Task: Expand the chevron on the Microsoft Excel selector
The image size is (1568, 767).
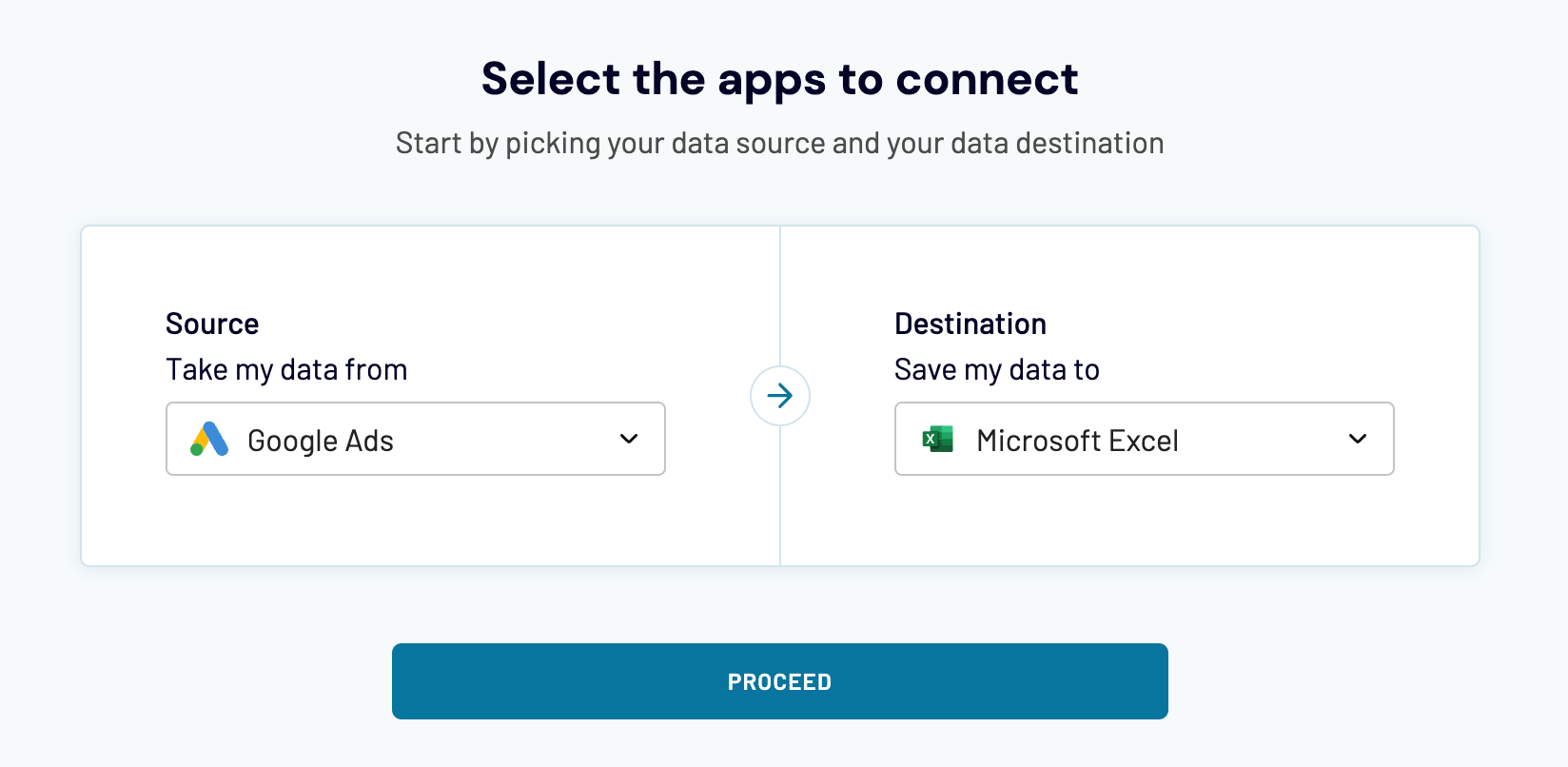Action: pyautogui.click(x=1357, y=439)
